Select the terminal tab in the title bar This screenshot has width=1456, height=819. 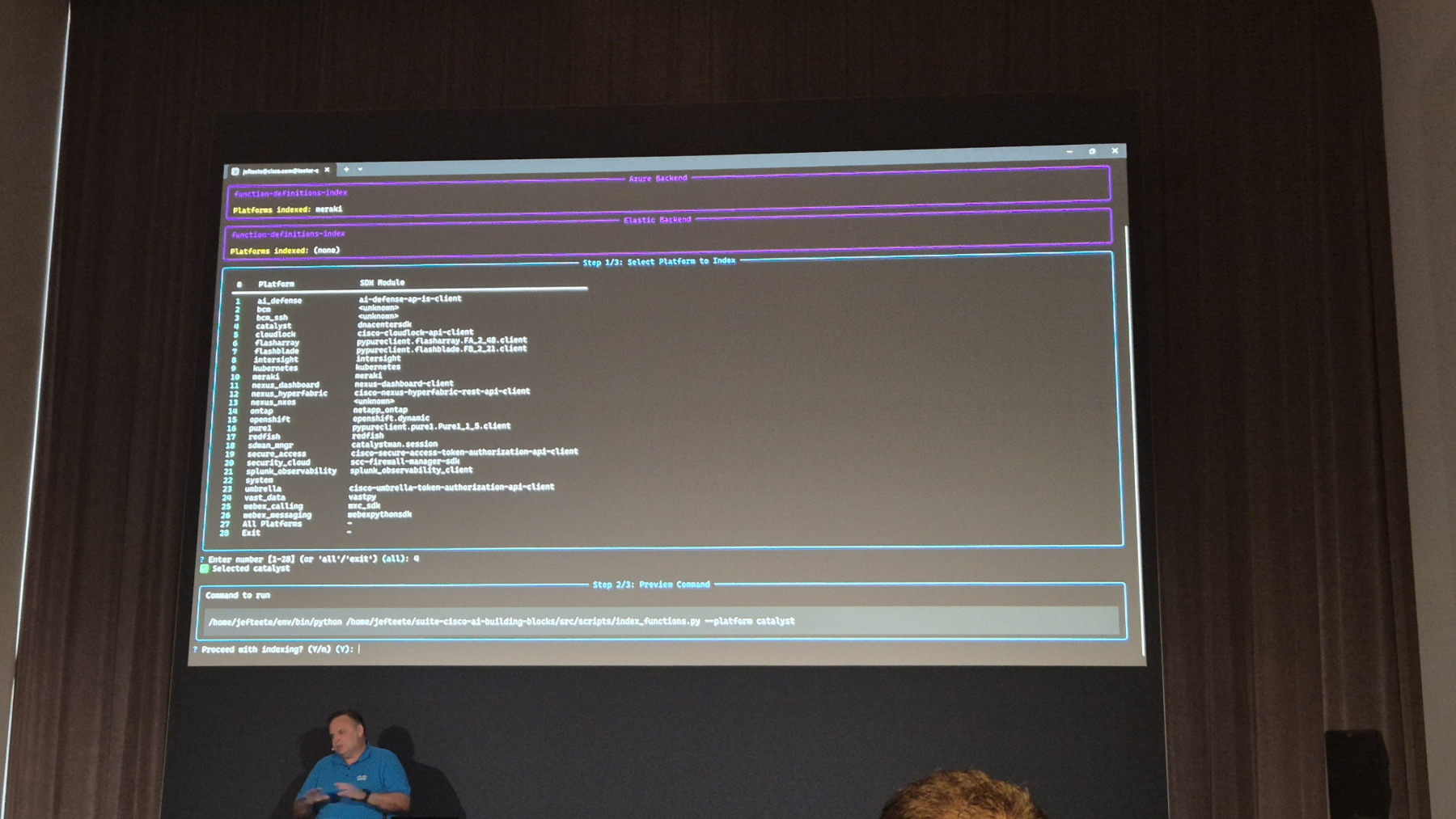pyautogui.click(x=280, y=171)
